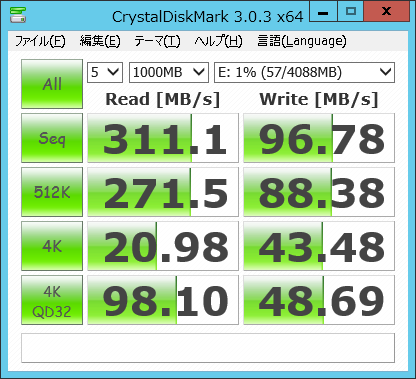
Task: Start the 4K QD32 benchmark test
Action: (52, 300)
